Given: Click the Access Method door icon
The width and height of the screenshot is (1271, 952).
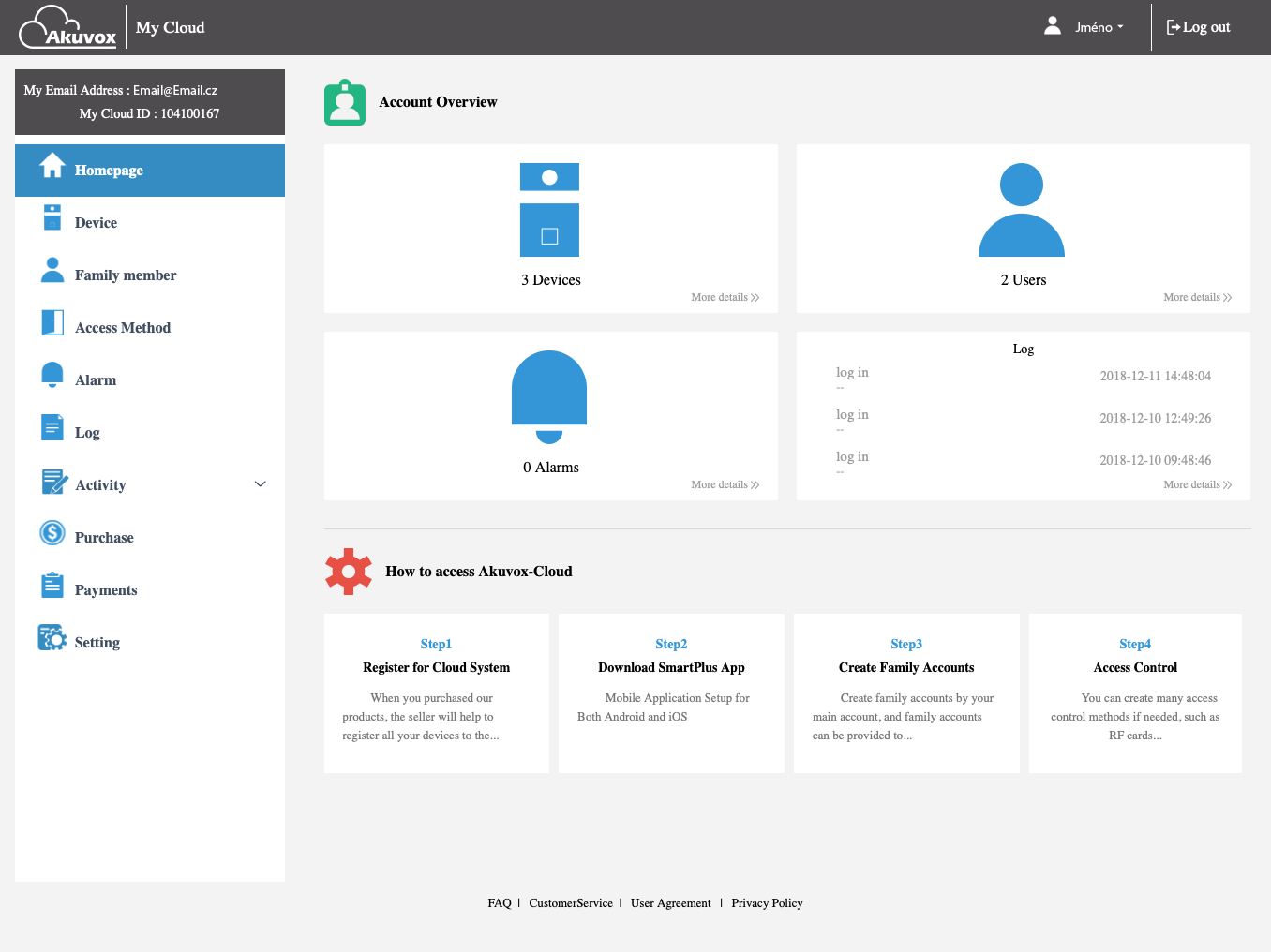Looking at the screenshot, I should coord(52,322).
